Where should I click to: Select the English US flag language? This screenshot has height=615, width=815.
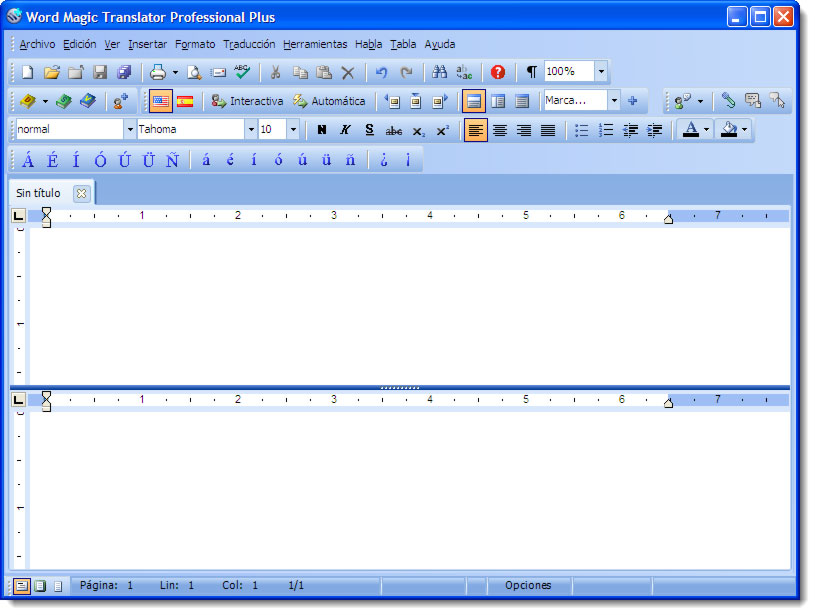click(161, 101)
